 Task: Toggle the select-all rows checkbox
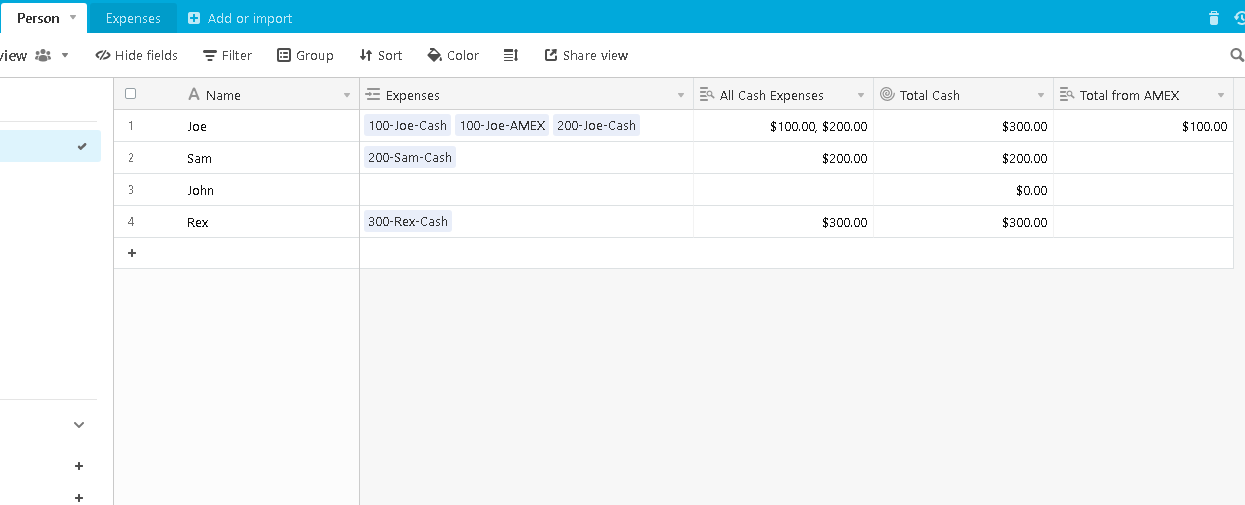coord(130,94)
